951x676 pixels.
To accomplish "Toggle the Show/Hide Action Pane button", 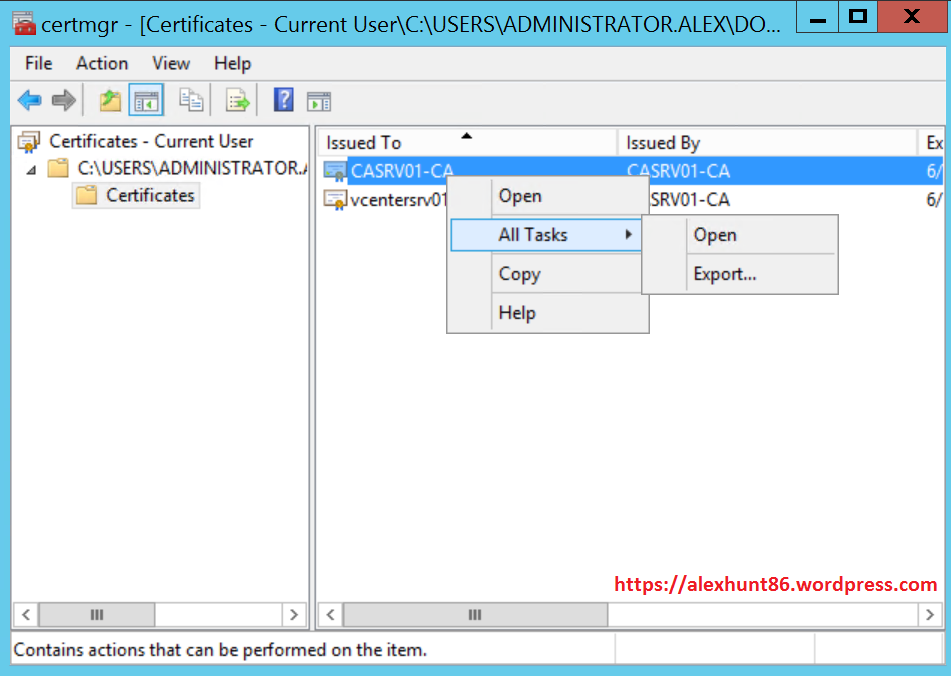I will point(319,101).
